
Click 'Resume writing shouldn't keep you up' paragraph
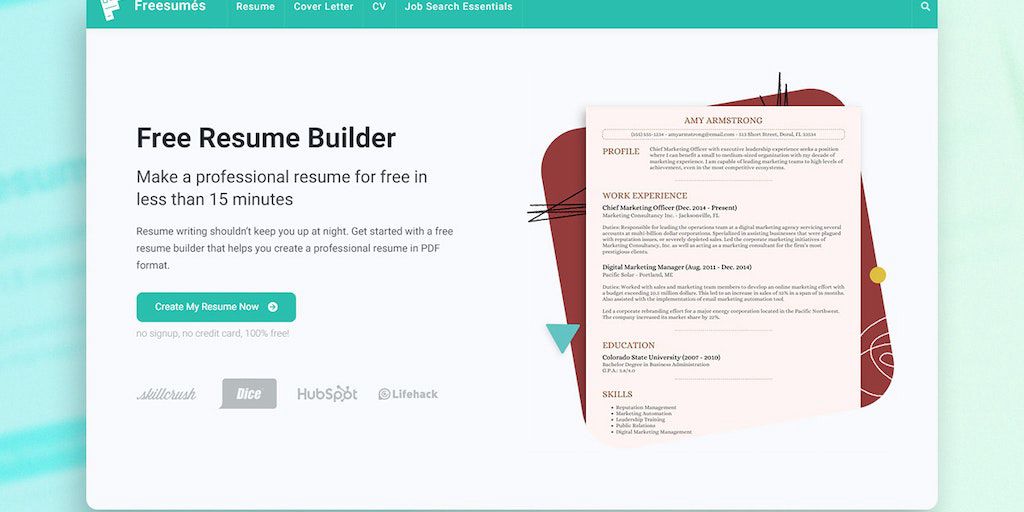coord(295,248)
